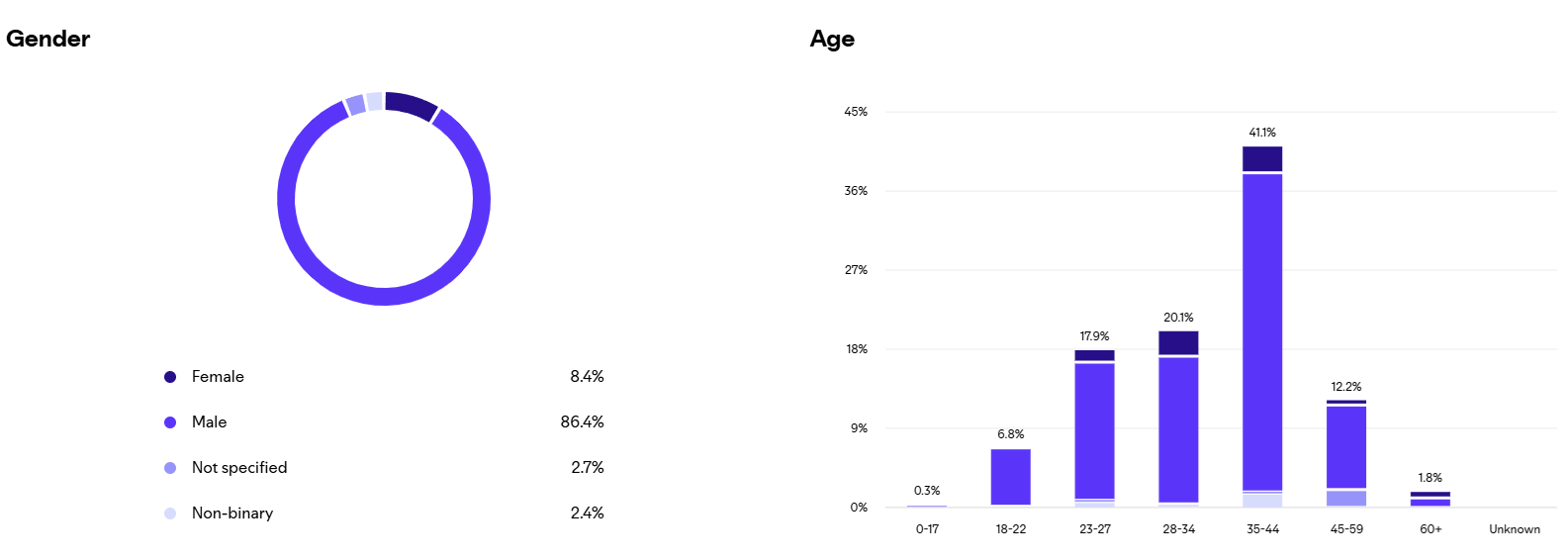
Task: Click the Not specified legend dot
Action: (x=170, y=468)
